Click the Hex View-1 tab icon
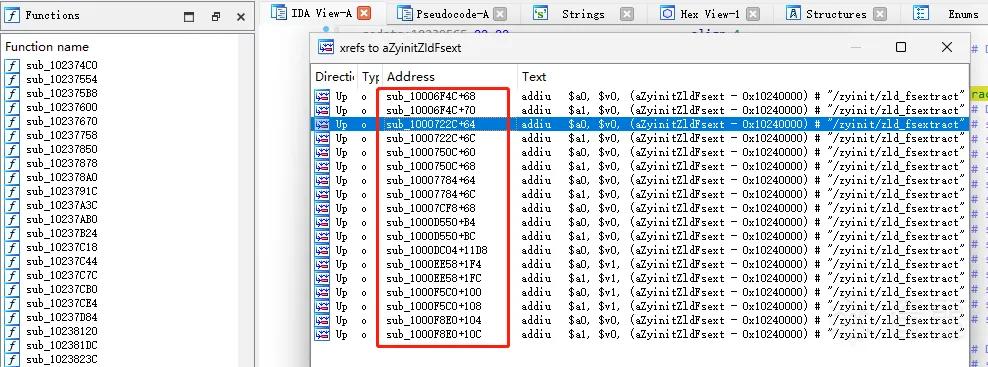Viewport: 988px width, 367px height. [x=667, y=13]
